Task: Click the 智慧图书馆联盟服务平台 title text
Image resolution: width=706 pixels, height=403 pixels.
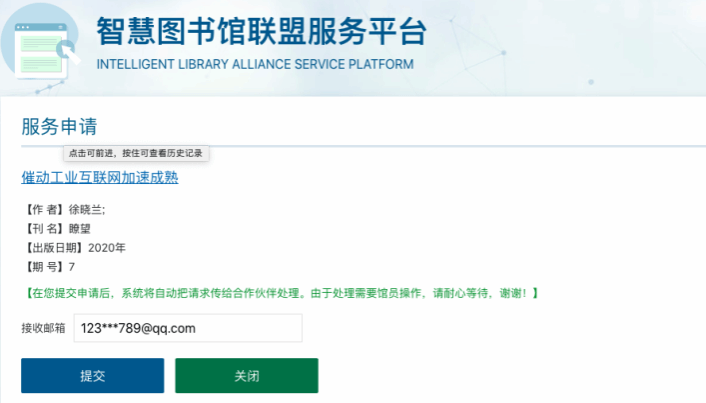Action: (x=261, y=32)
